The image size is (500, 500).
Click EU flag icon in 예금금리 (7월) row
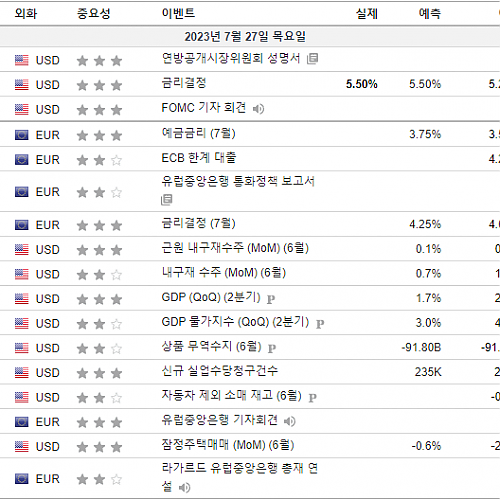pos(22,135)
